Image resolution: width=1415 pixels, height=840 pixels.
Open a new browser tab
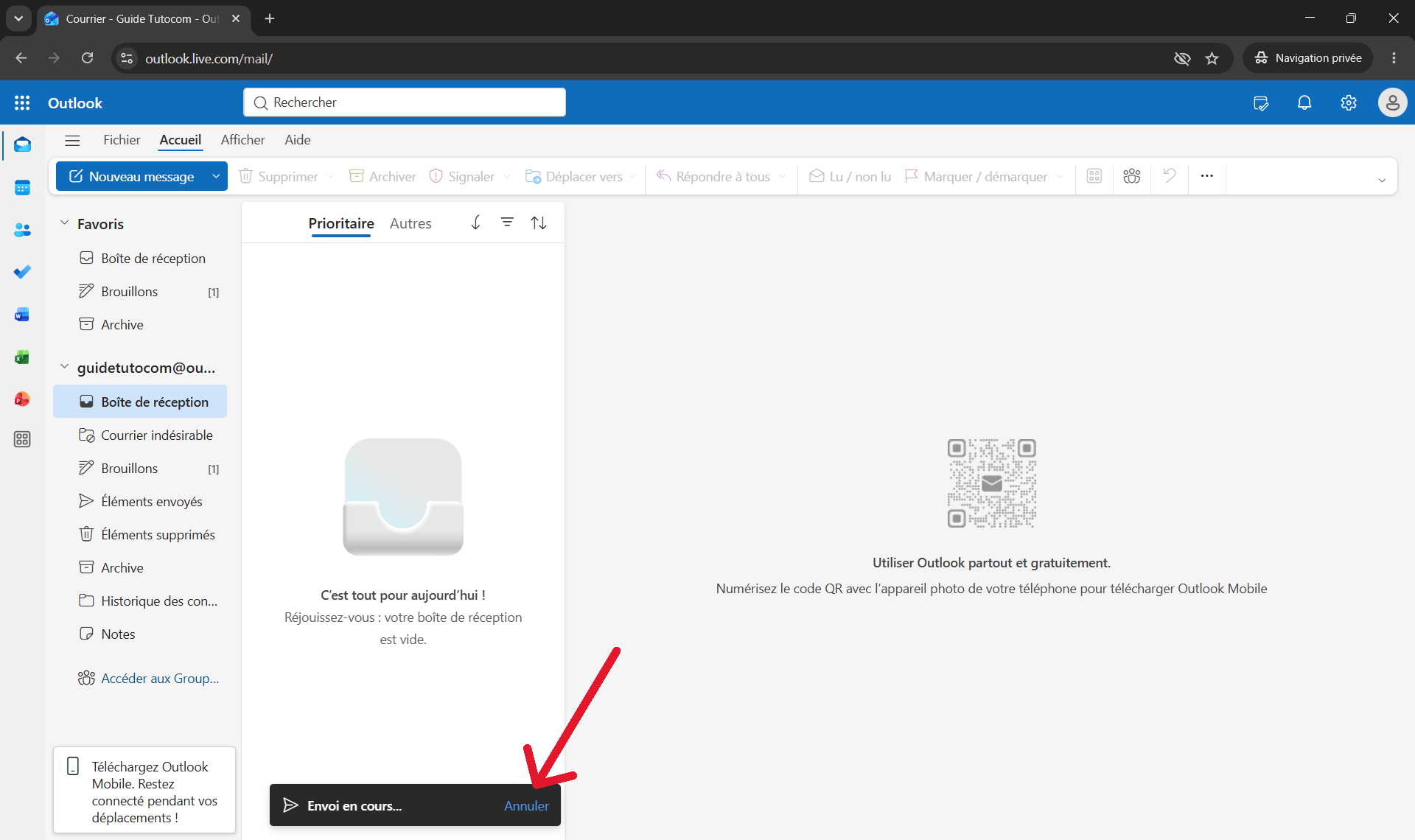click(x=270, y=18)
